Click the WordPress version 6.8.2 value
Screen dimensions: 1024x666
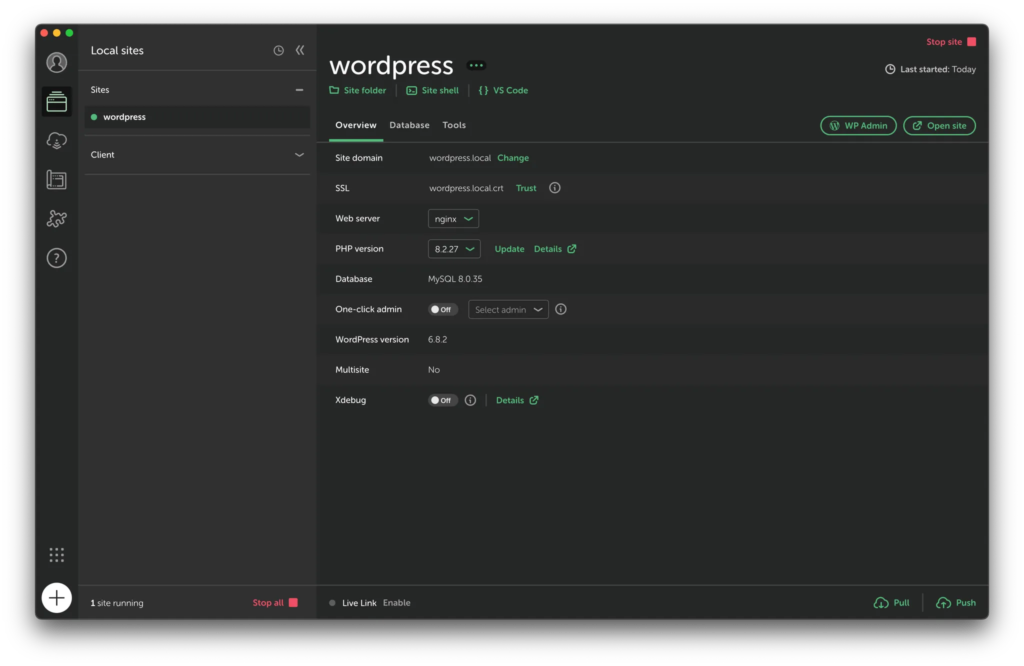(x=438, y=340)
